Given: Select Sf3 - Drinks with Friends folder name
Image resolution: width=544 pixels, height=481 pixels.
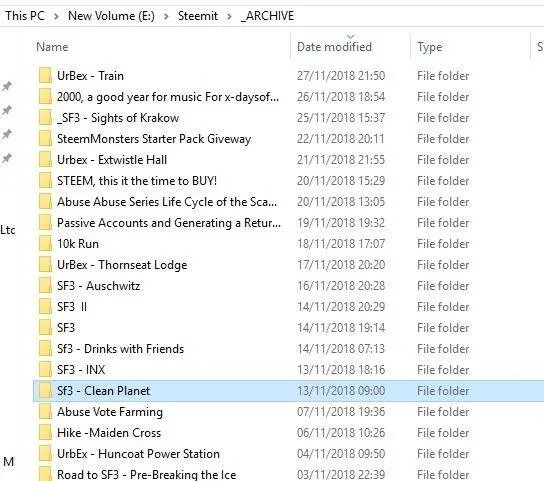Looking at the screenshot, I should pos(120,349).
